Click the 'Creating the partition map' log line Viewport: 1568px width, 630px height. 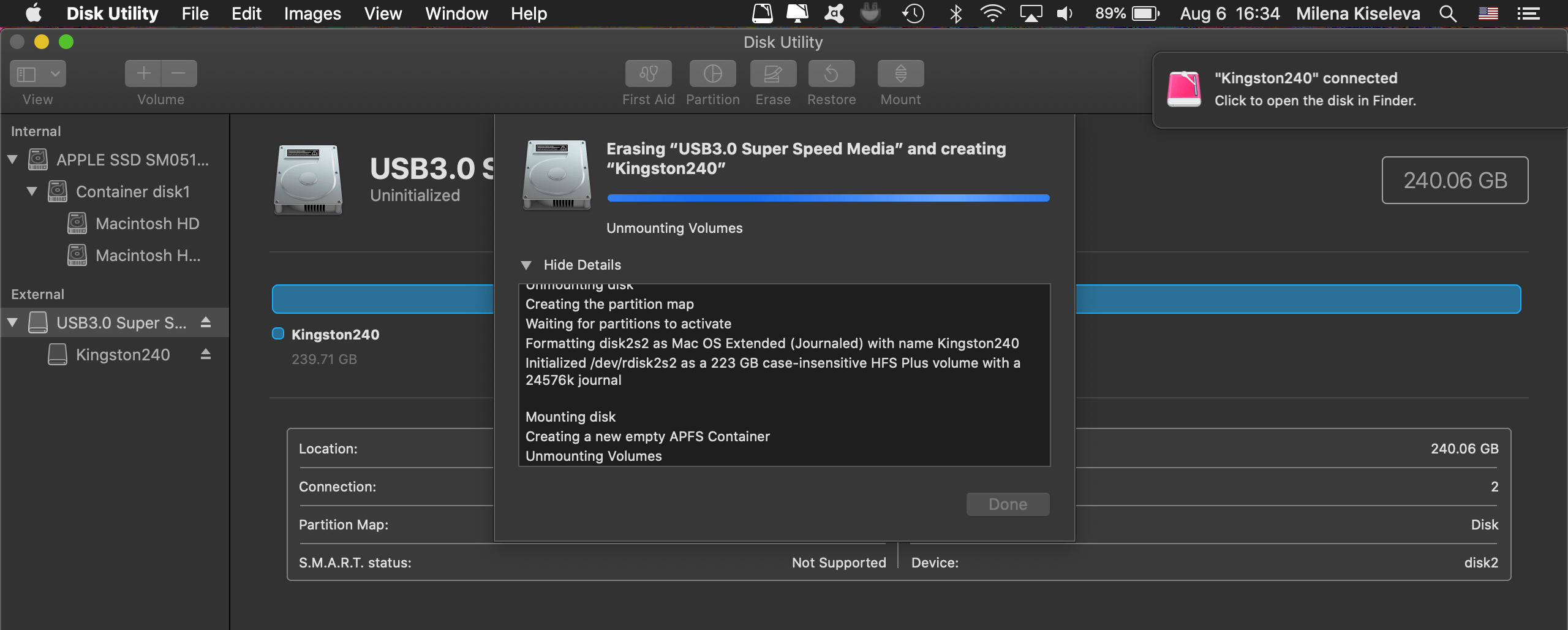point(609,304)
